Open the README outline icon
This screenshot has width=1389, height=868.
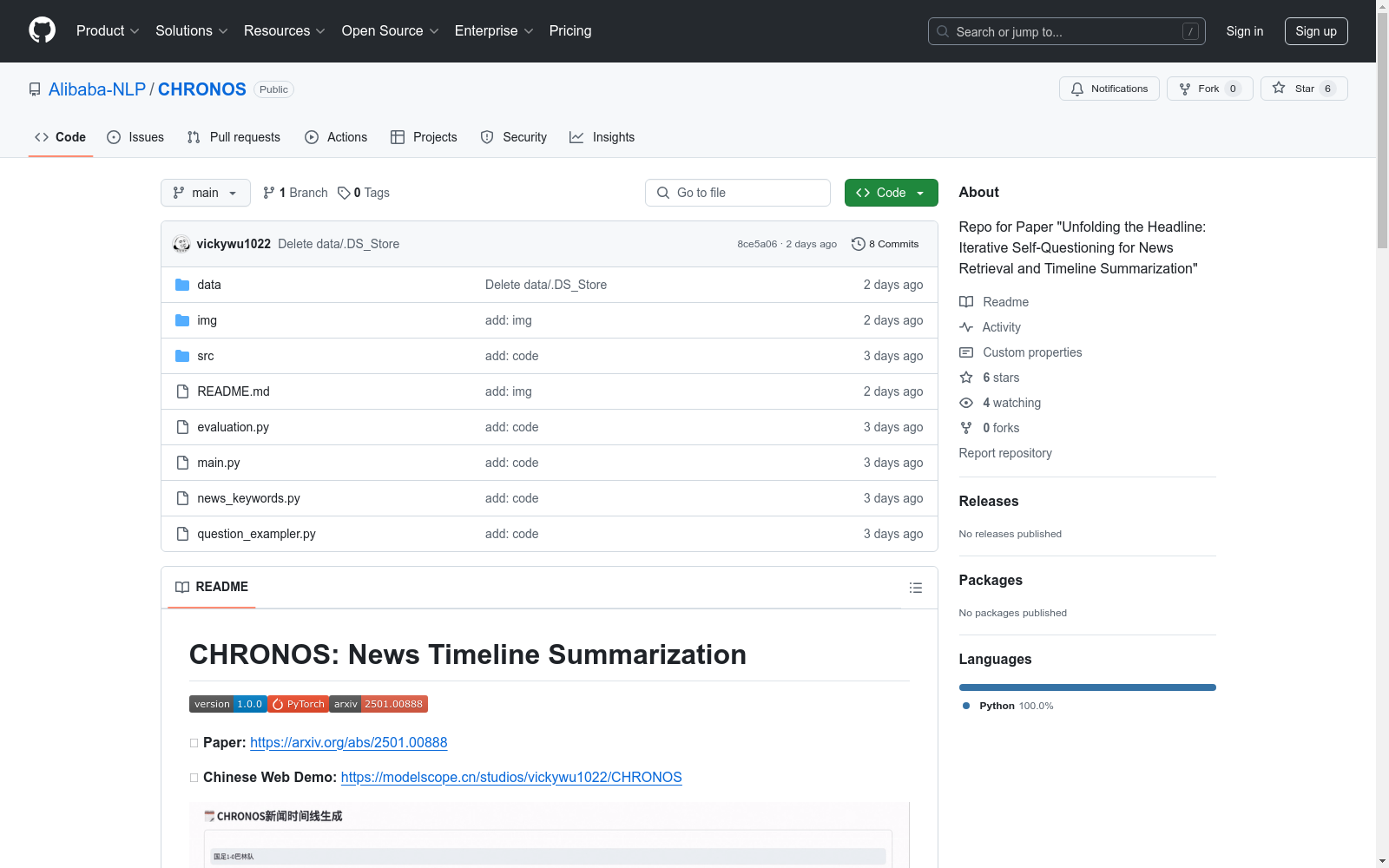pos(916,588)
